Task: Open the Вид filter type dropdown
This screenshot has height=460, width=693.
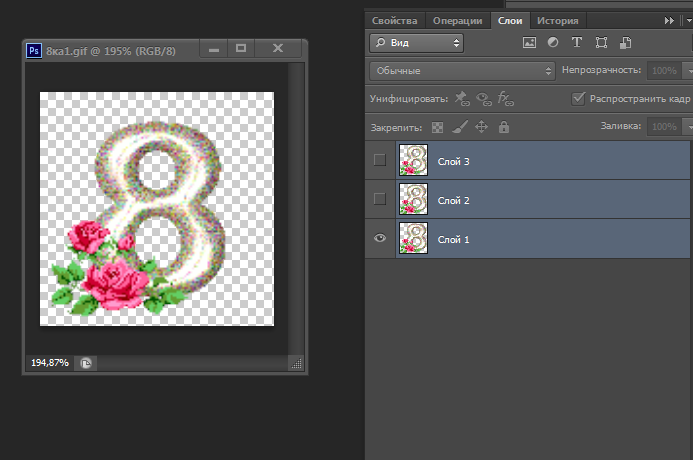Action: (417, 43)
